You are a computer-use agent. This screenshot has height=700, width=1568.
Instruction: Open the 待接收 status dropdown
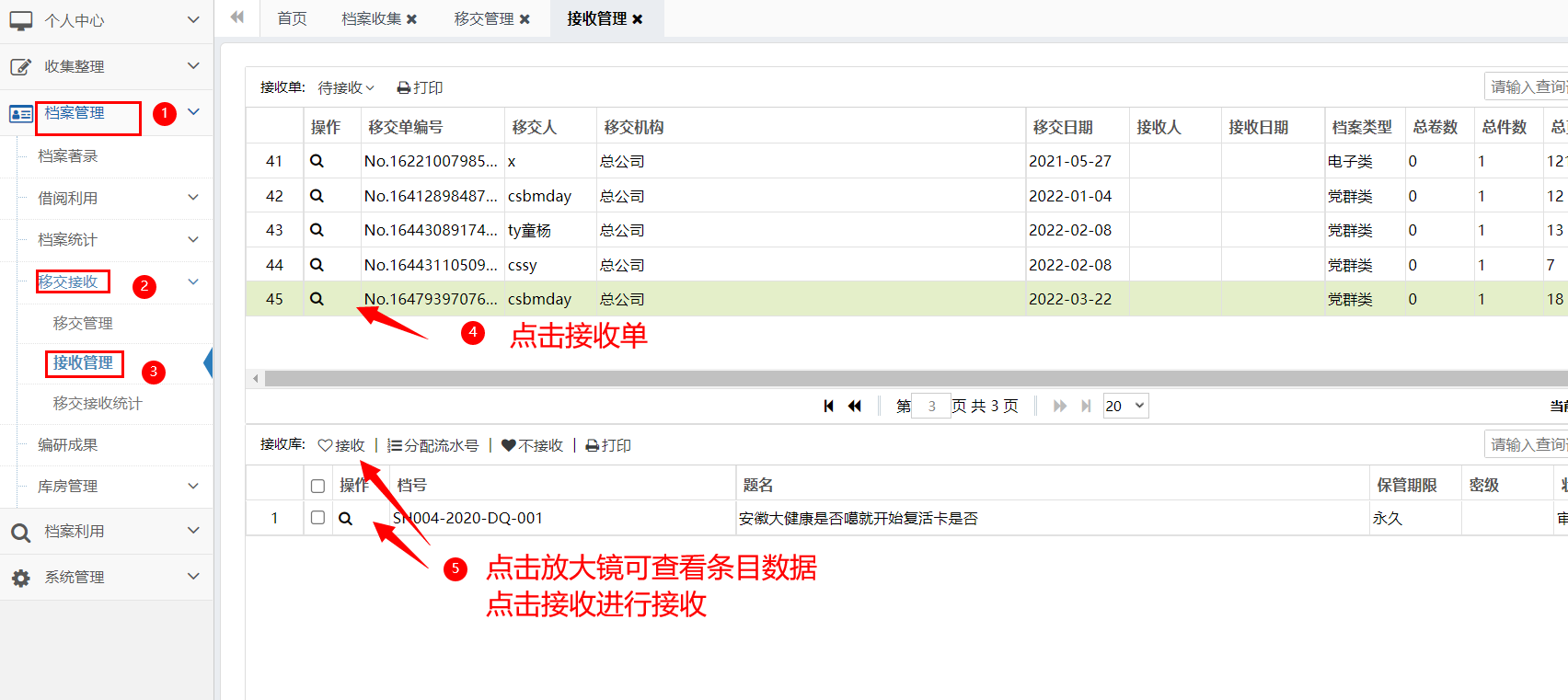pyautogui.click(x=346, y=87)
